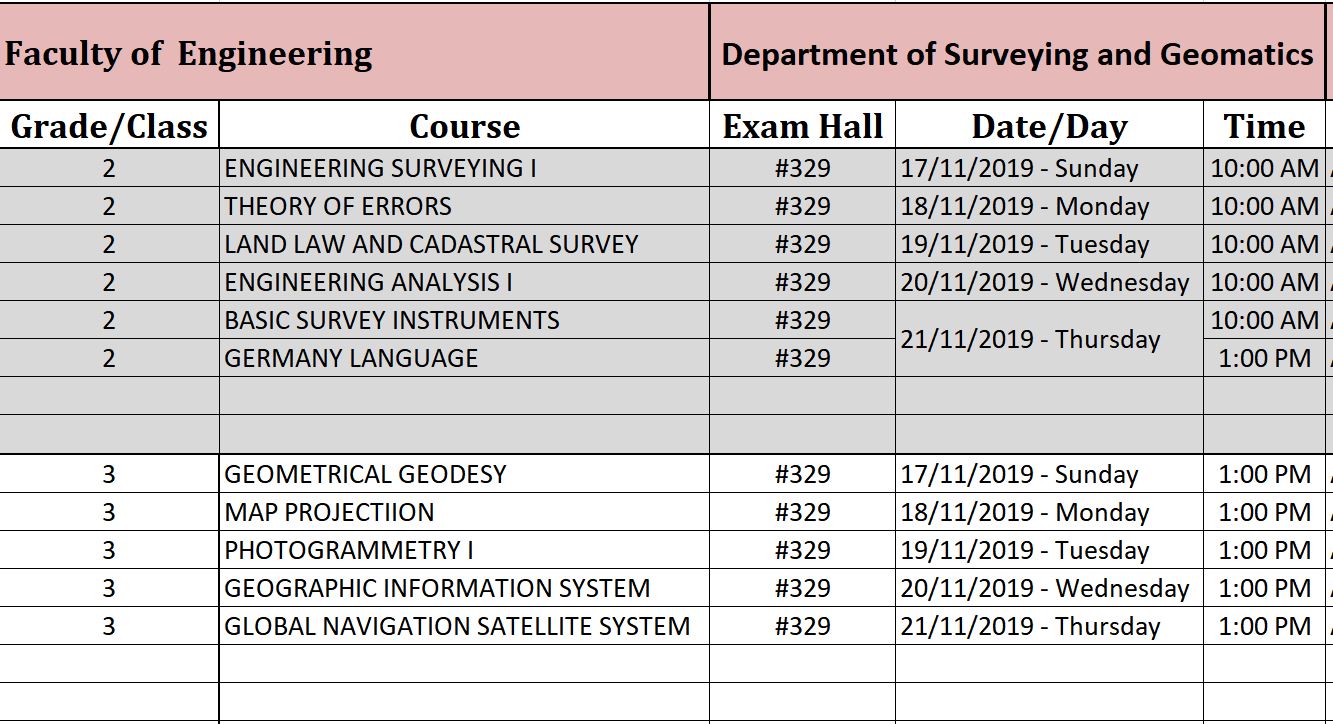
Task: Click the merged 21/11/2019 - Thursday date cell
Action: 1030,339
